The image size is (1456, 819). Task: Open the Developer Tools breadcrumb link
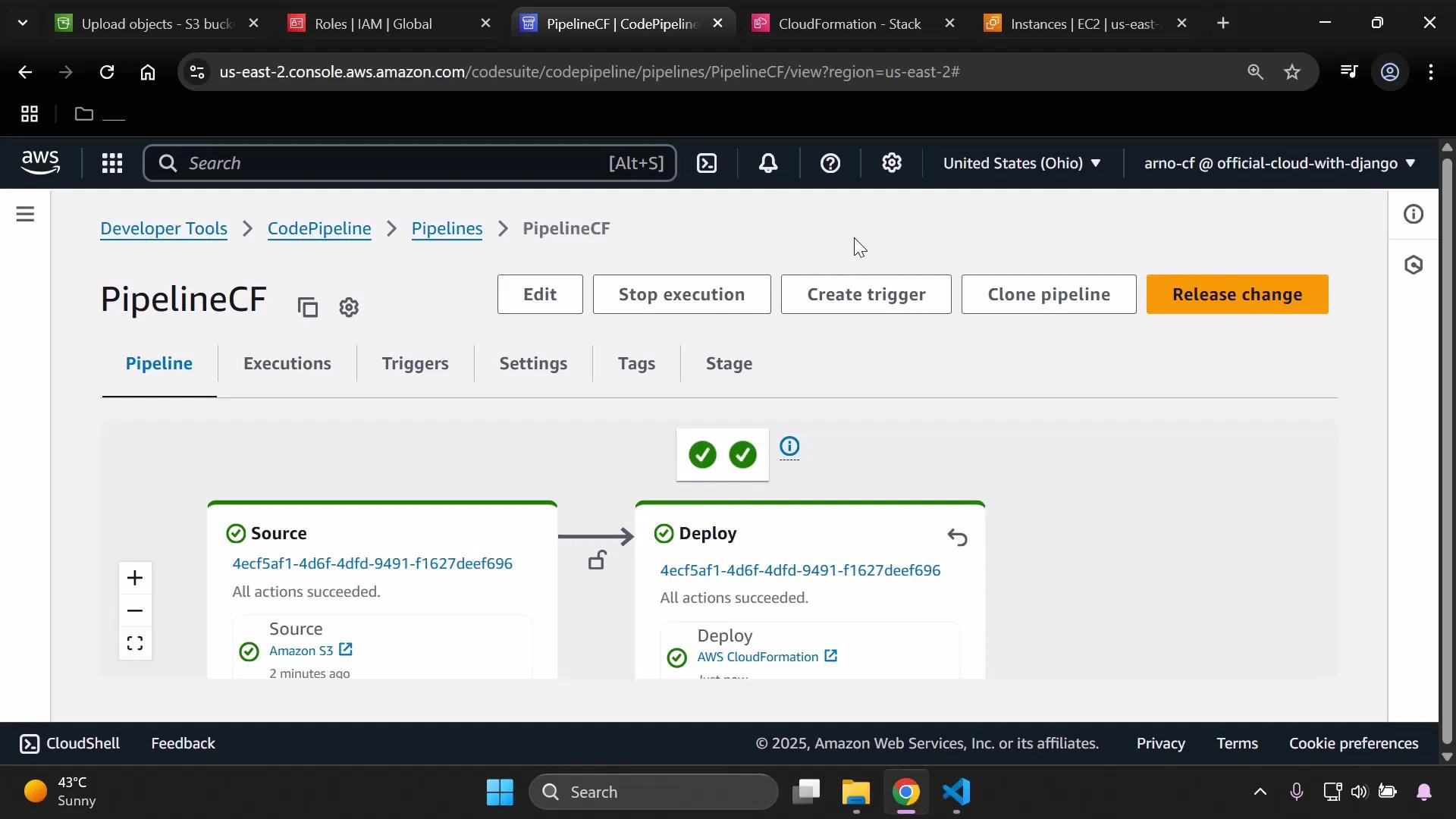tap(164, 228)
